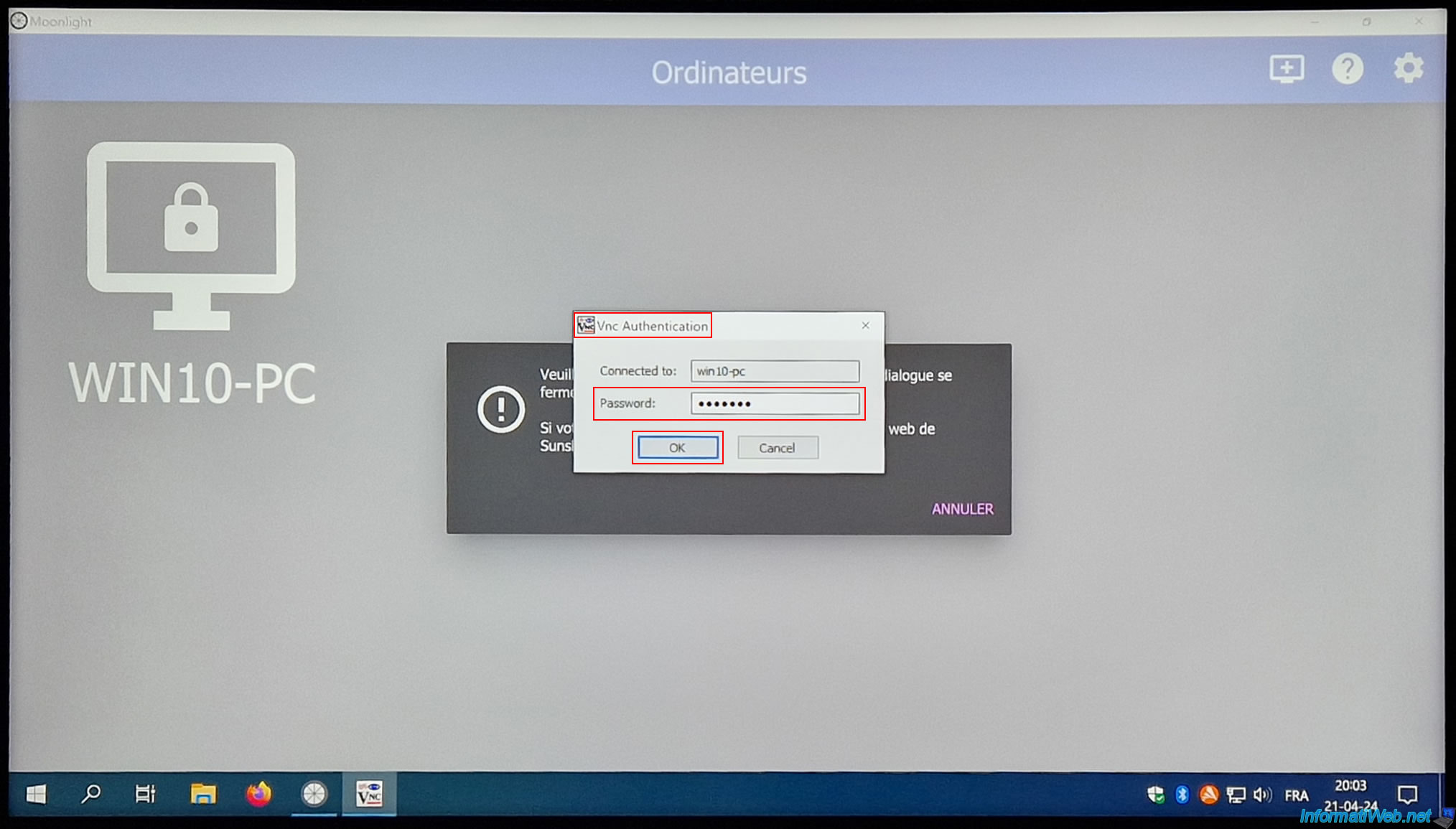The width and height of the screenshot is (1456, 829).
Task: Click the taskbar search magnifier icon
Action: (x=90, y=794)
